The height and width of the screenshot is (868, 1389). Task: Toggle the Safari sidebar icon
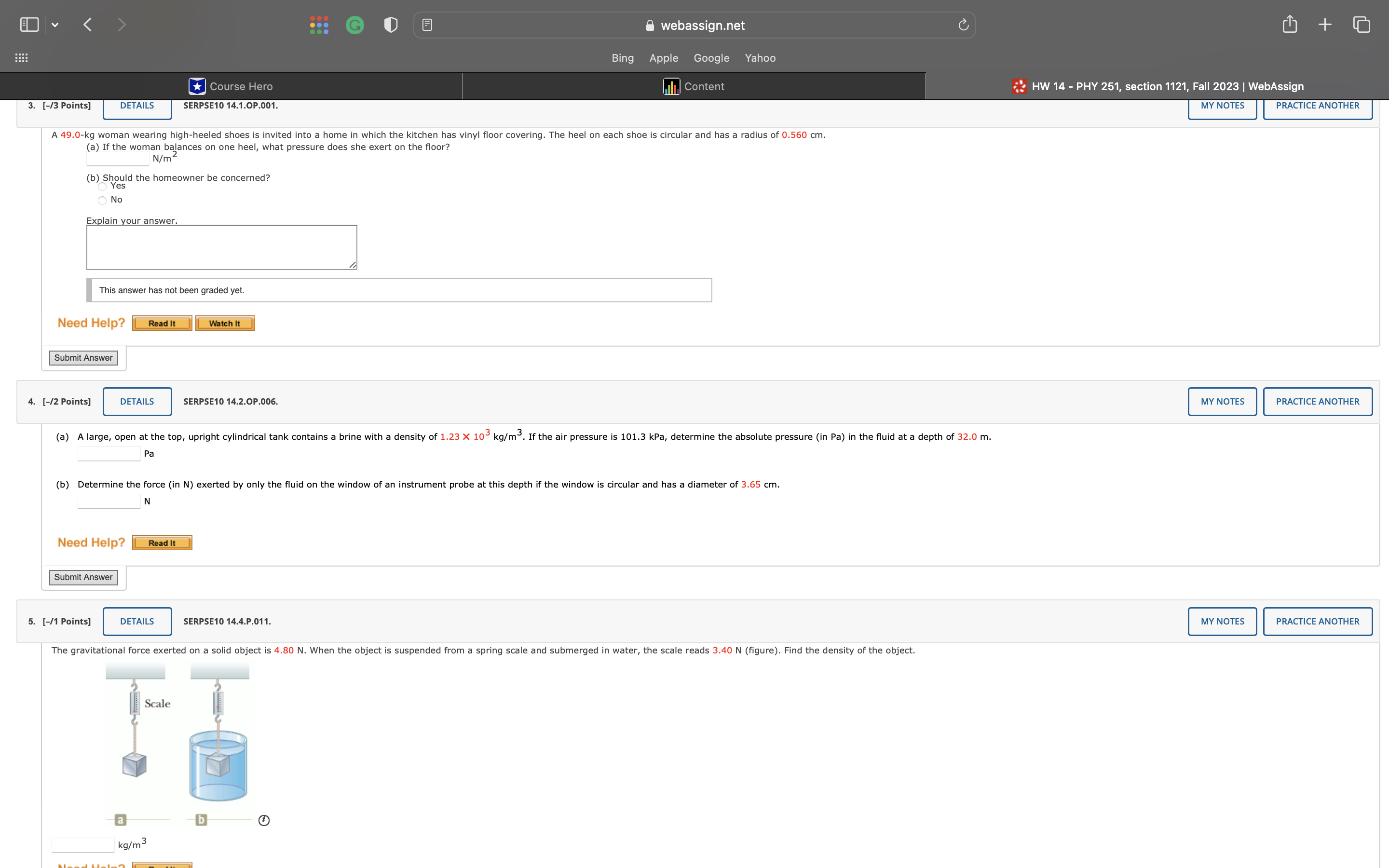pos(29,24)
